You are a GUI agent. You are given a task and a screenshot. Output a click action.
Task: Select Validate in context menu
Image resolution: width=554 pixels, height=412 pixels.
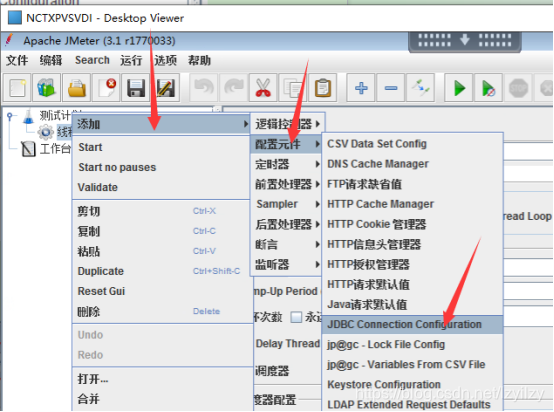(x=161, y=187)
